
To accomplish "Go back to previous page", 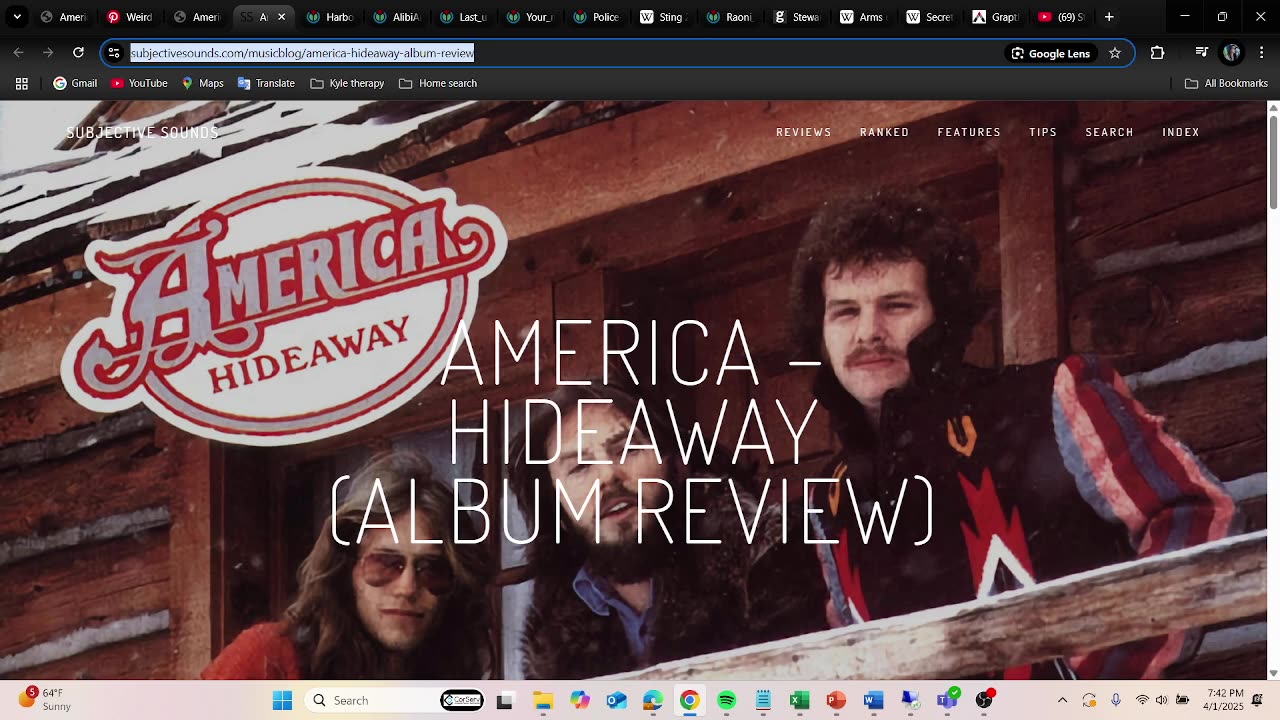I will pyautogui.click(x=18, y=53).
